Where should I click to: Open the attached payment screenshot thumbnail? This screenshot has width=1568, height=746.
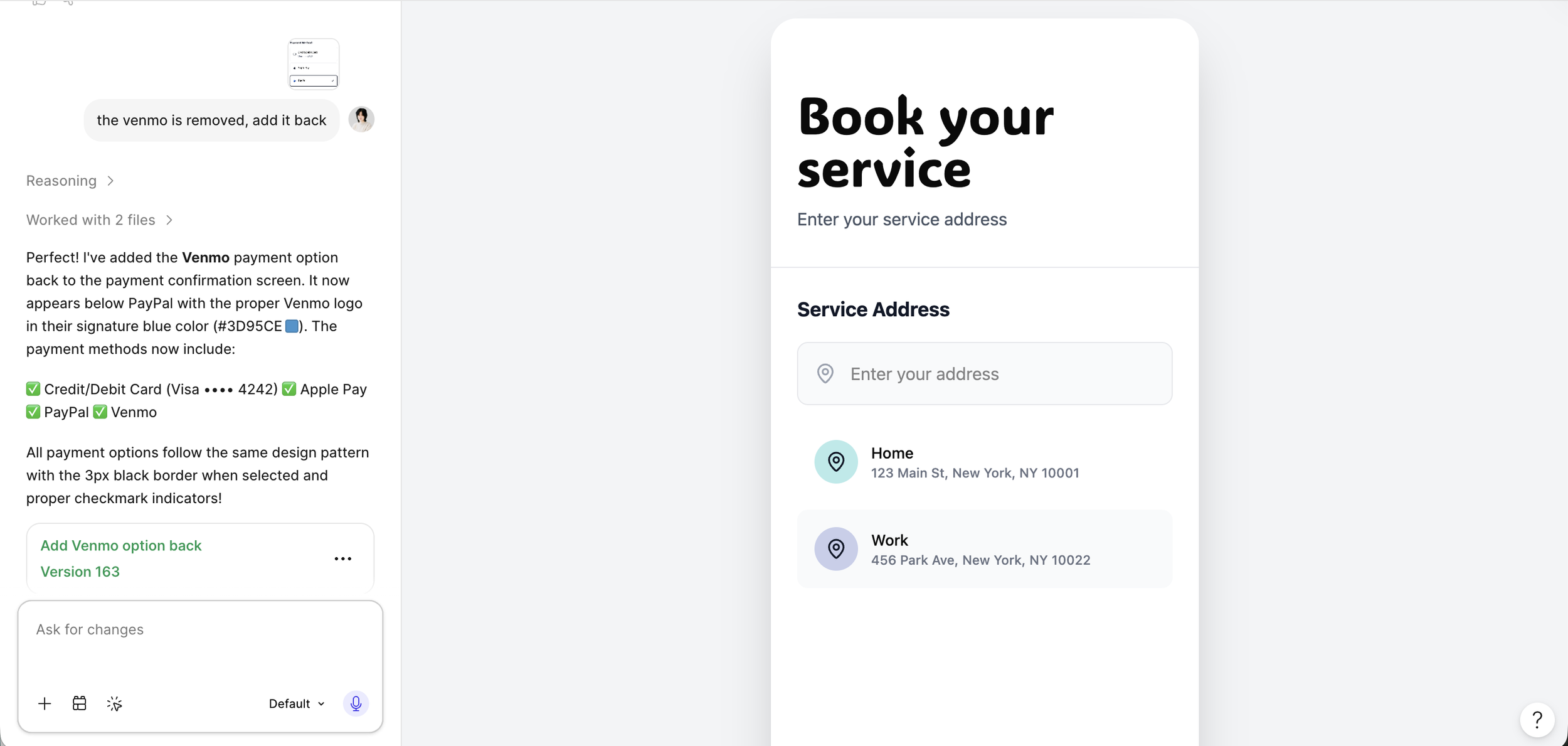click(x=314, y=63)
